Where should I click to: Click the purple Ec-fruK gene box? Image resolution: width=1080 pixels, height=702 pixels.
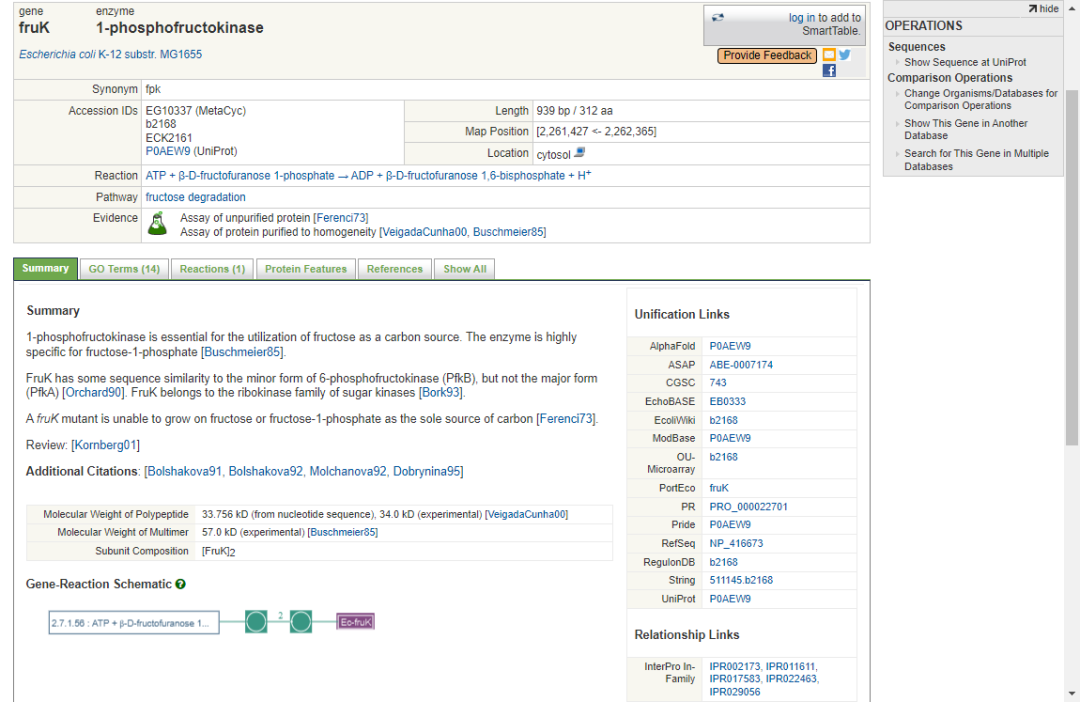(355, 622)
